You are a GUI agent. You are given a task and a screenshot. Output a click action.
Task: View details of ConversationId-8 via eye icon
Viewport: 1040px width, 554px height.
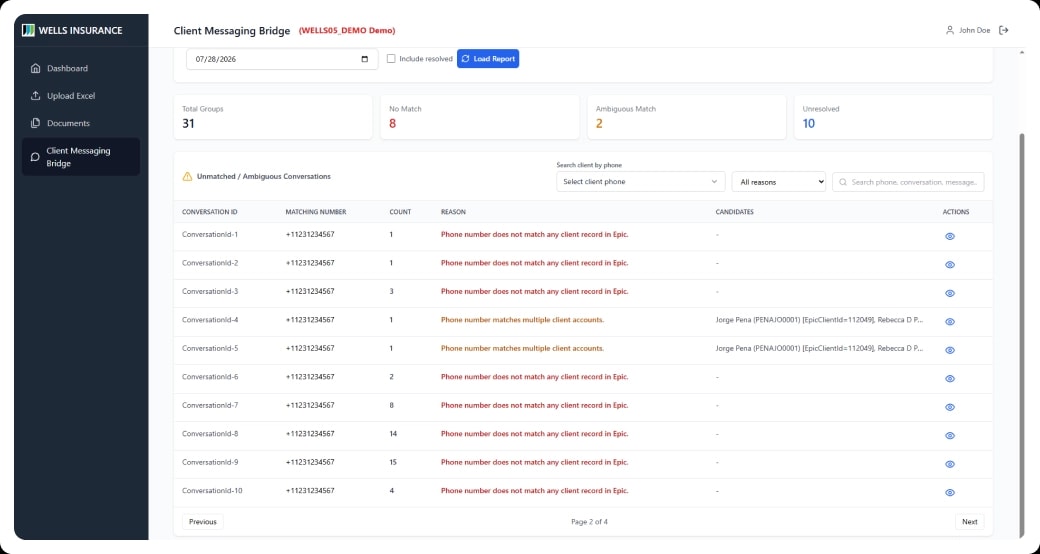click(x=950, y=436)
